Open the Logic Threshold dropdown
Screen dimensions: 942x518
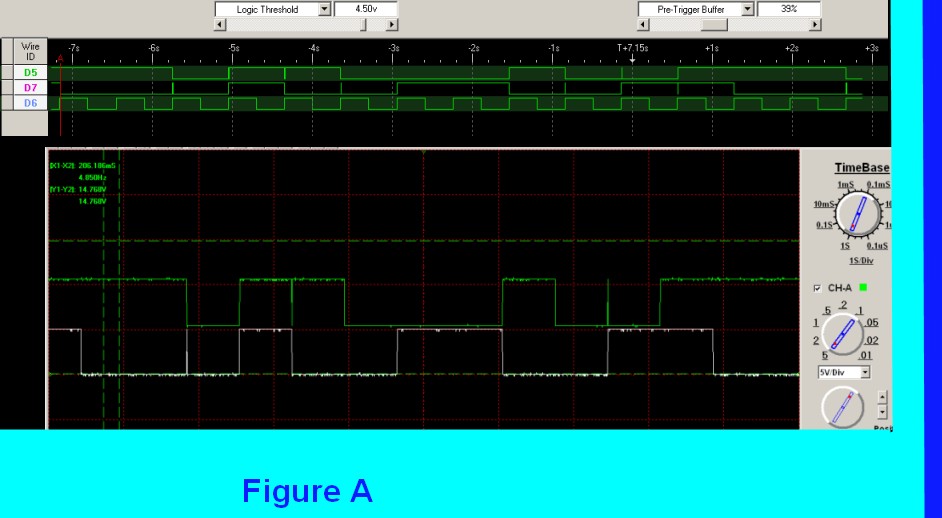[324, 9]
